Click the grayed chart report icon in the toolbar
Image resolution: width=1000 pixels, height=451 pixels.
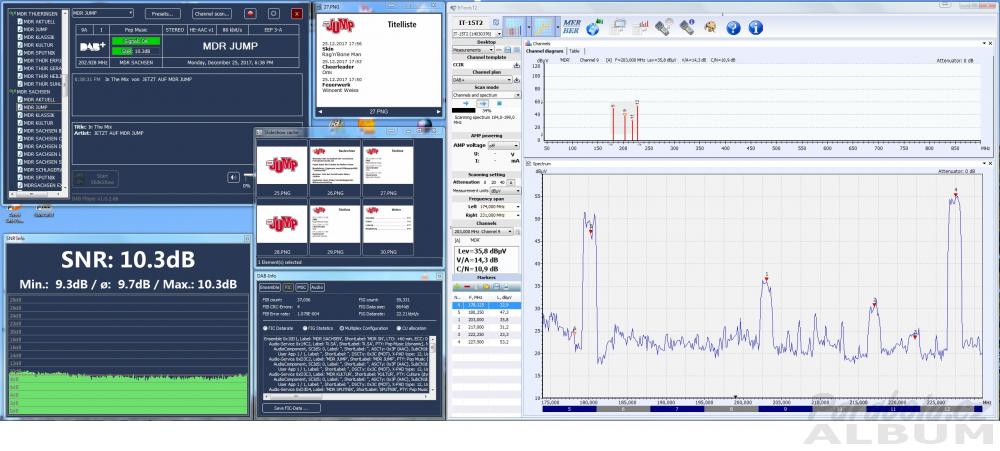pos(641,27)
